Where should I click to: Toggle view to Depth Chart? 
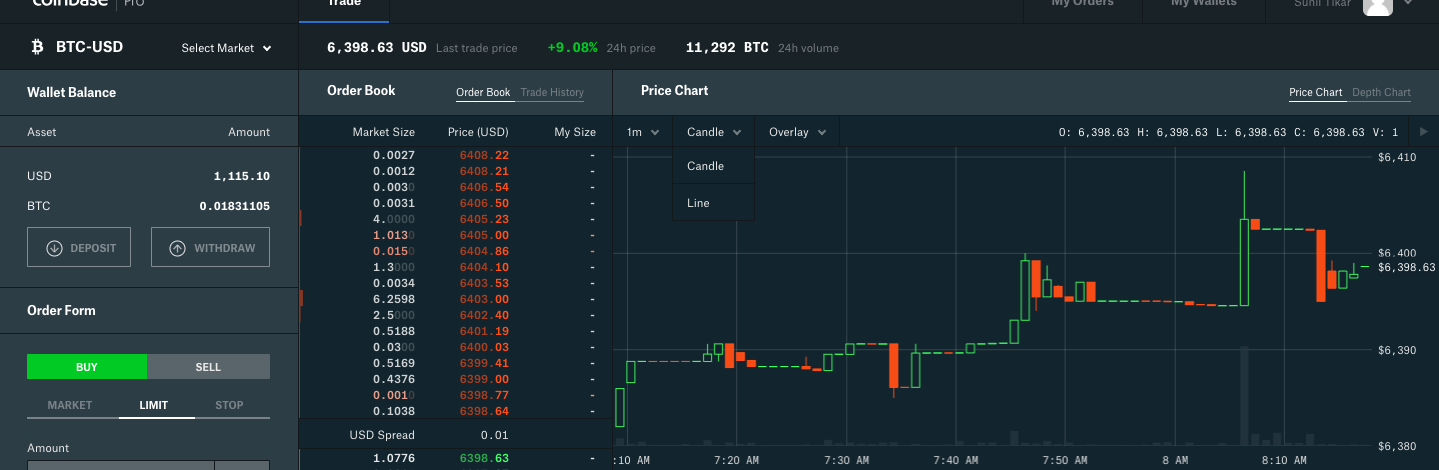[1381, 93]
